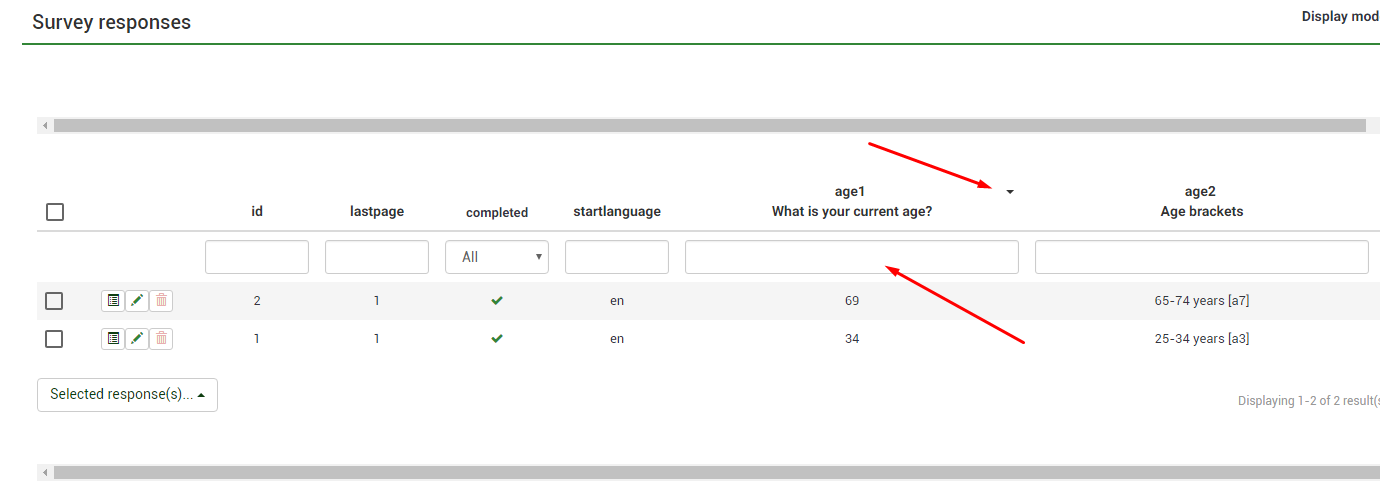
Task: Click the 25-34 years [a3] cell
Action: coord(1202,339)
